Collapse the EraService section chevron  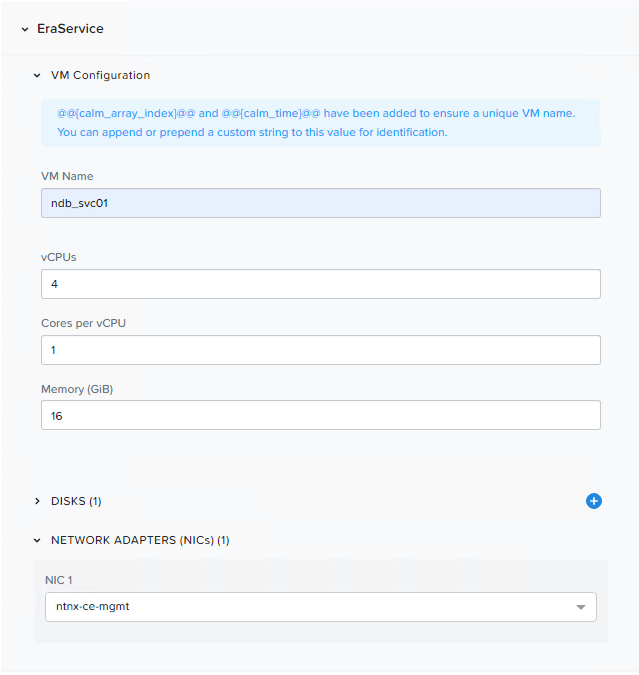24,29
